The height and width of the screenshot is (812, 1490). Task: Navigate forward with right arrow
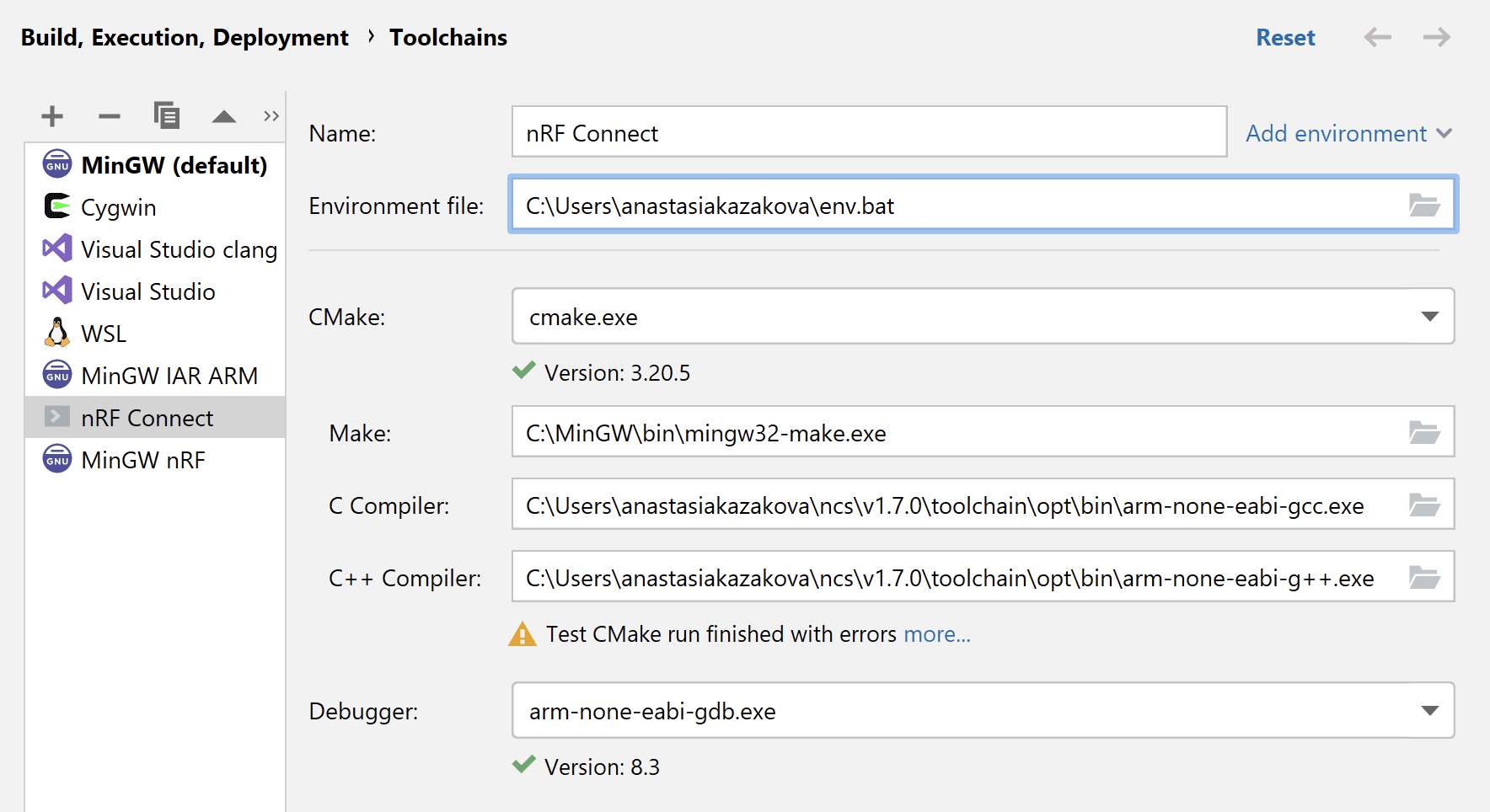pyautogui.click(x=1437, y=37)
